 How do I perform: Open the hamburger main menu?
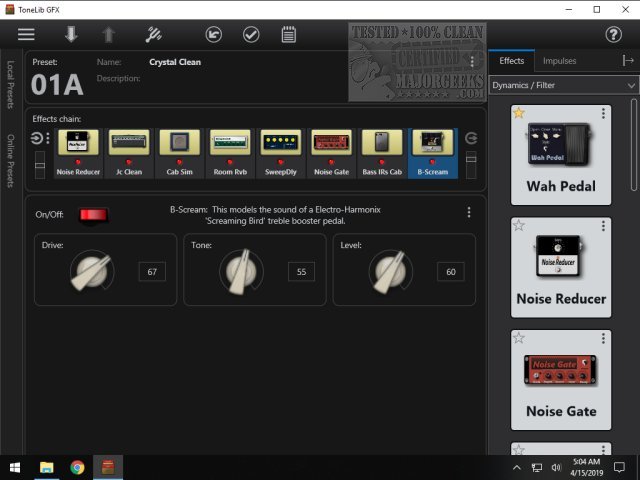26,34
